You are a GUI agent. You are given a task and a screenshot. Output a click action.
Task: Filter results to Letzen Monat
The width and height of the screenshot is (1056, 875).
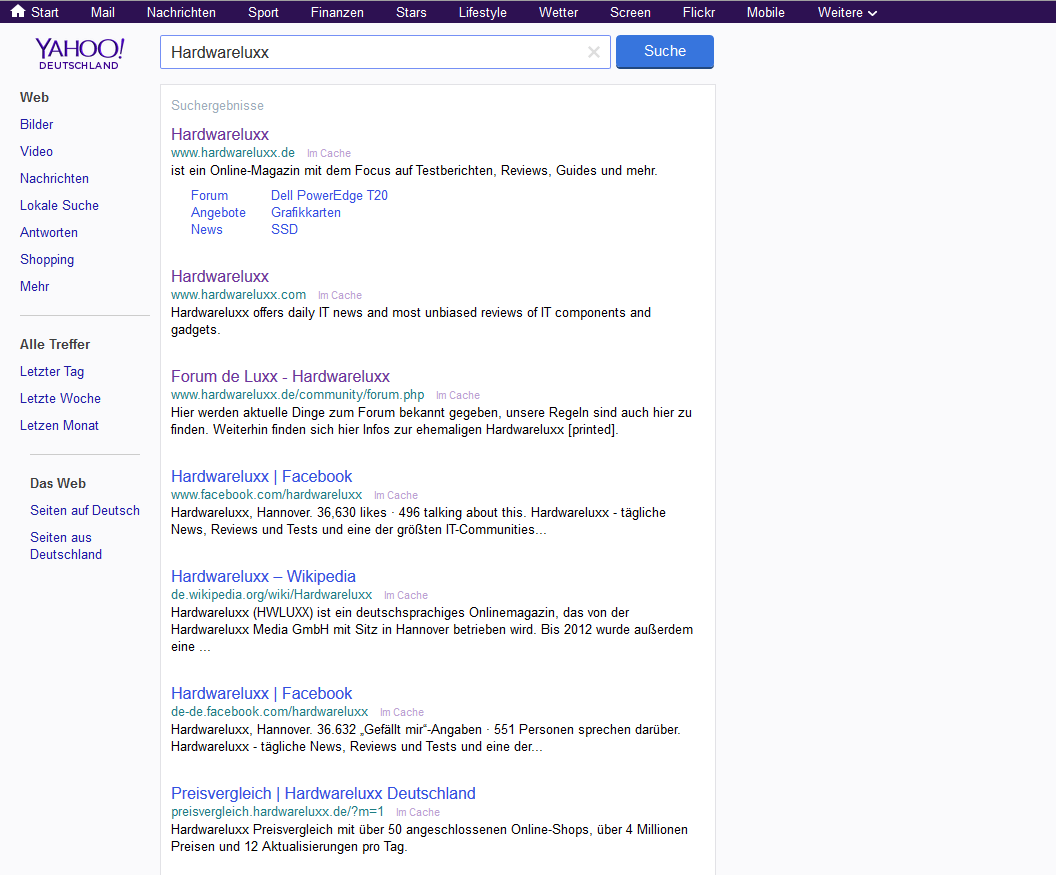click(x=59, y=425)
